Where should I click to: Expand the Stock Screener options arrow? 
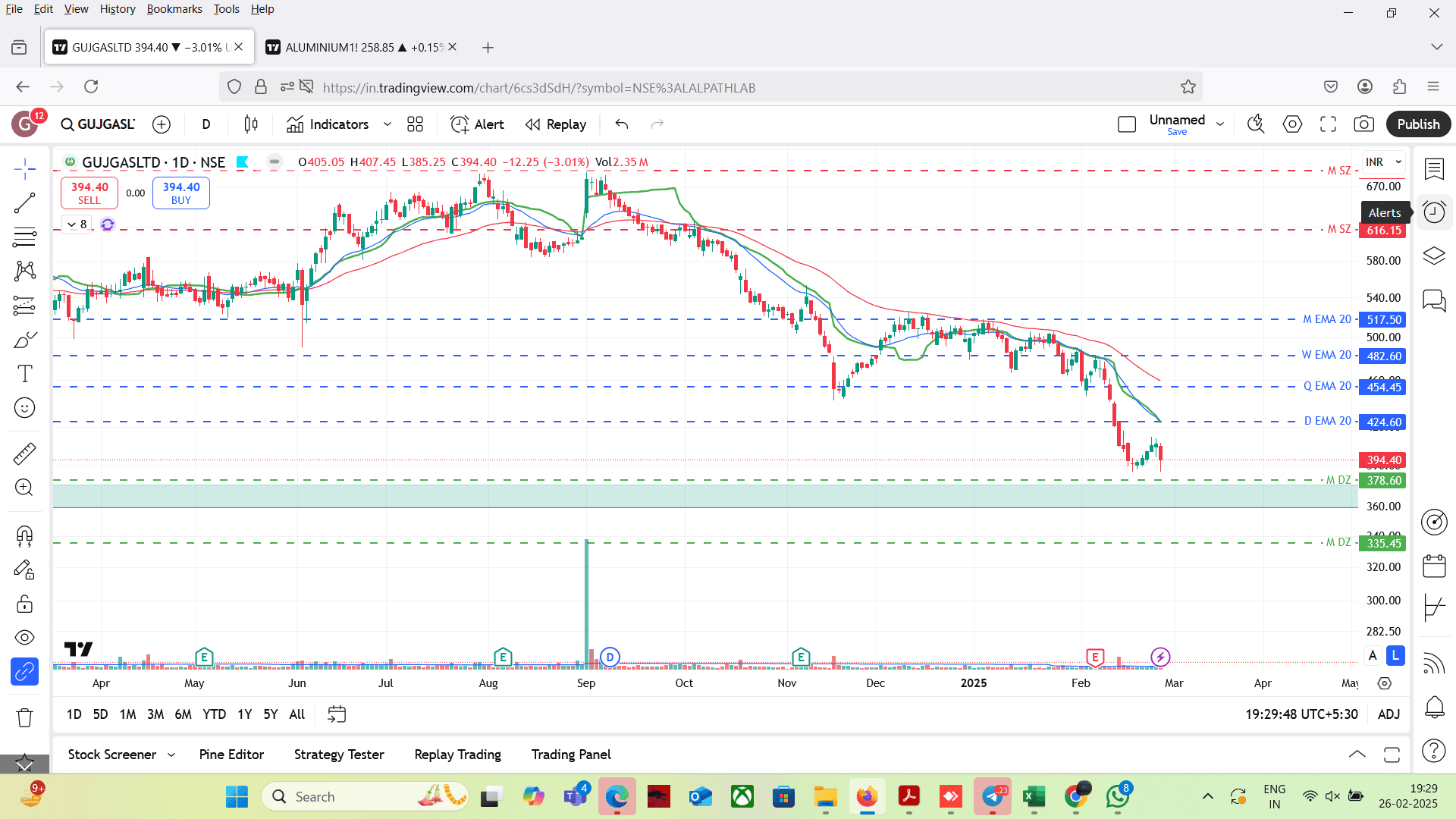tap(171, 755)
